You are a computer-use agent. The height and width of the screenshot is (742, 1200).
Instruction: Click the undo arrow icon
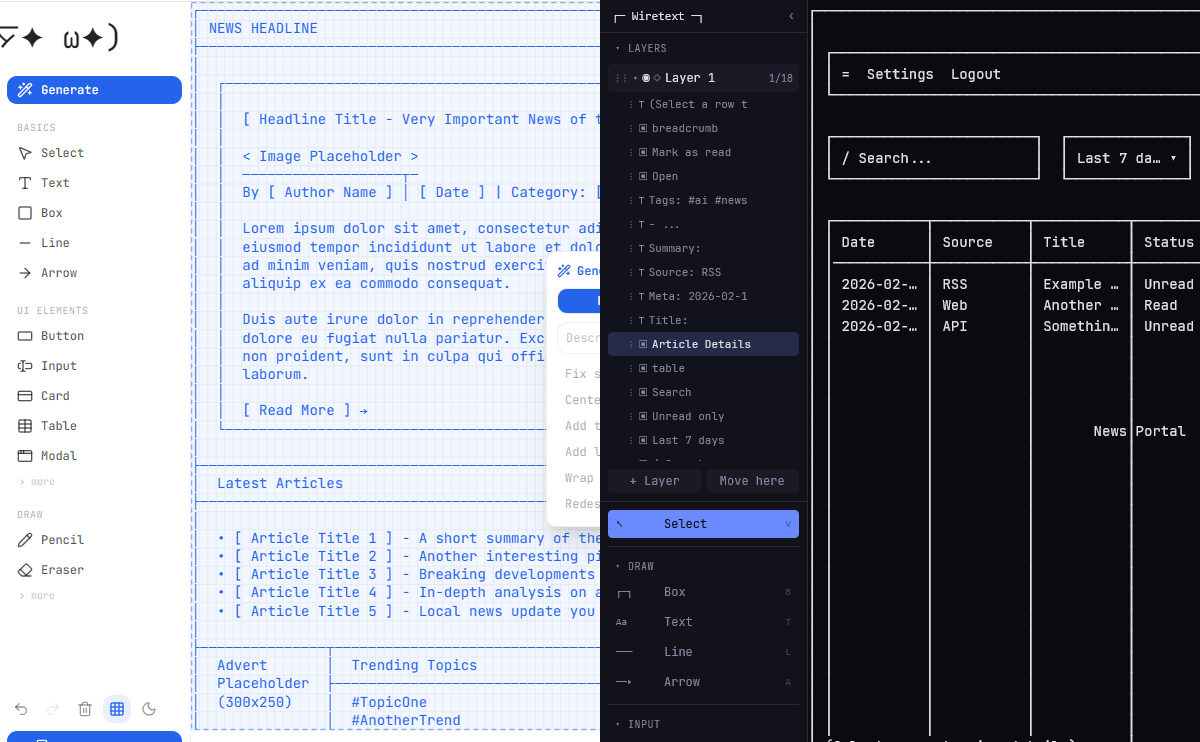coord(21,709)
